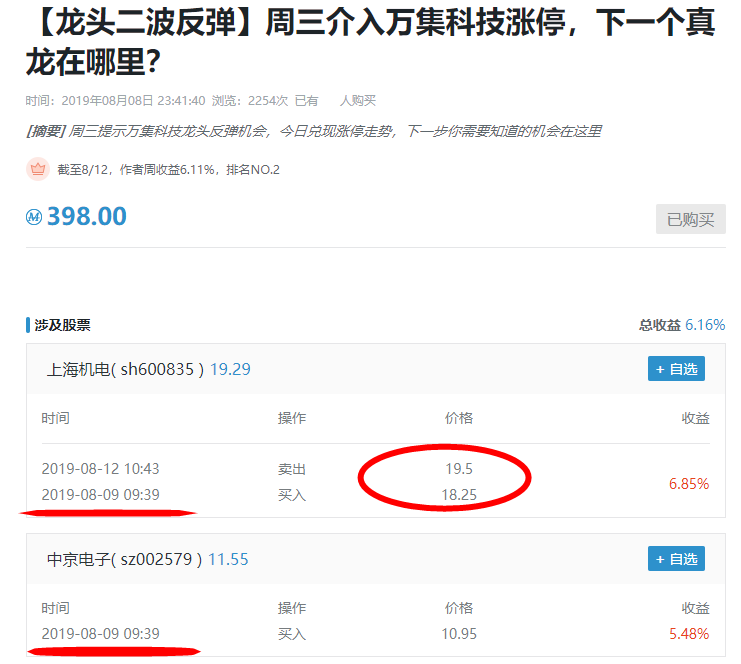This screenshot has width=741, height=664.
Task: Click the 摘要 summary text line
Action: (x=314, y=131)
